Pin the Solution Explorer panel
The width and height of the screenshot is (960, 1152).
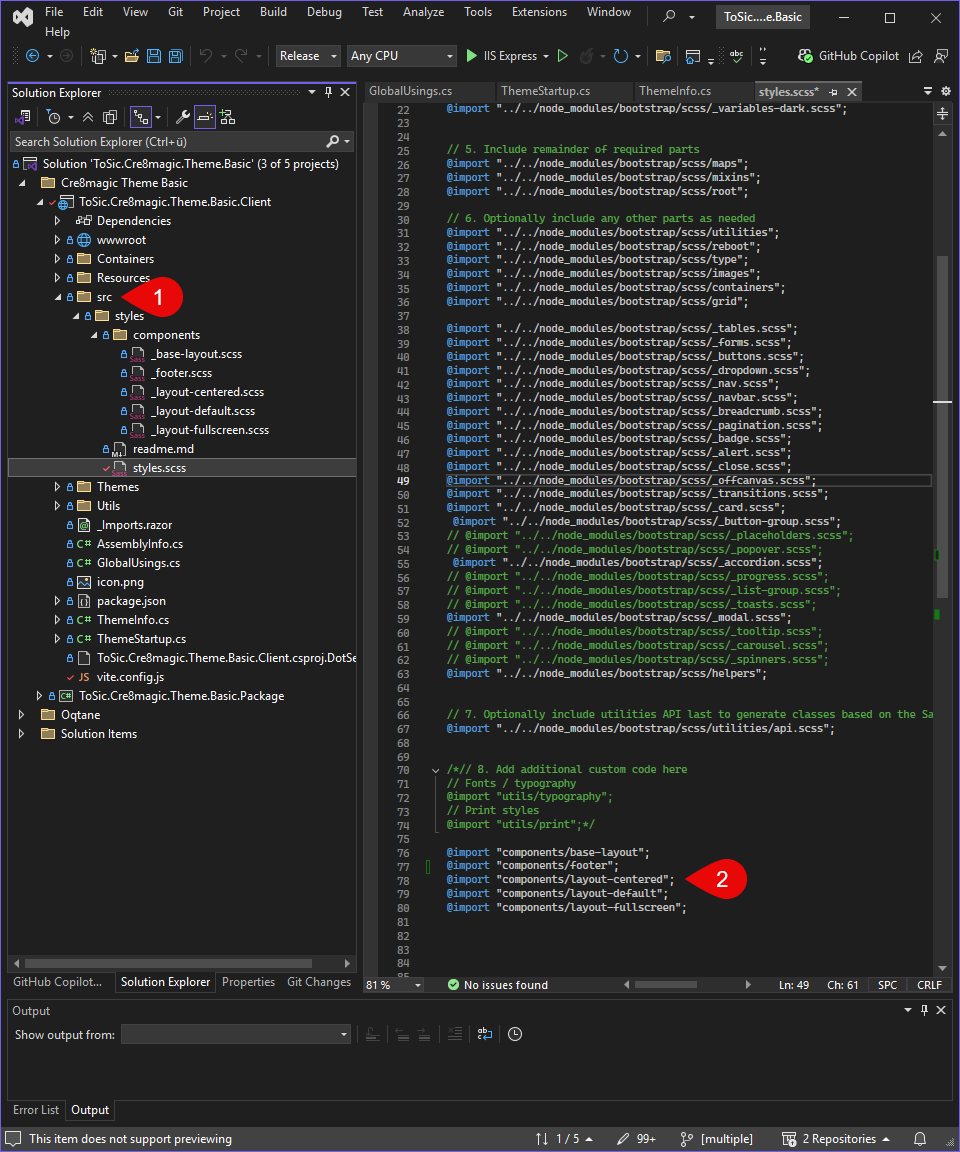(328, 92)
